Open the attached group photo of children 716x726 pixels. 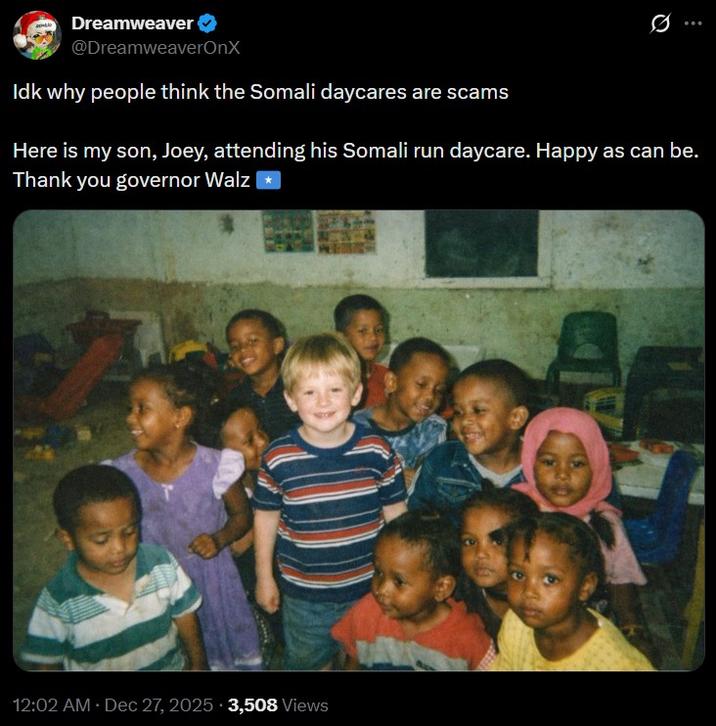pos(358,440)
